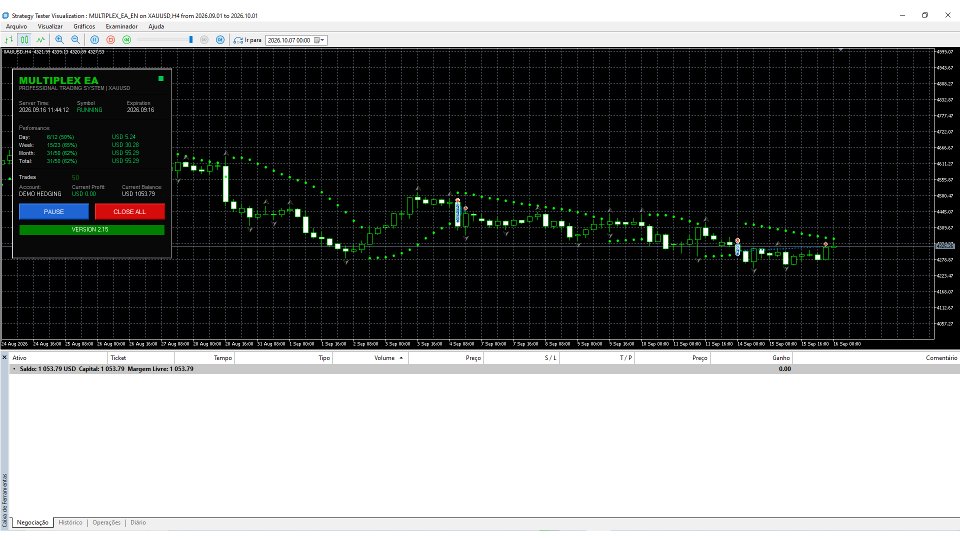Image resolution: width=960 pixels, height=540 pixels.
Task: Open the go-to date calendar dropdown
Action: [x=320, y=40]
